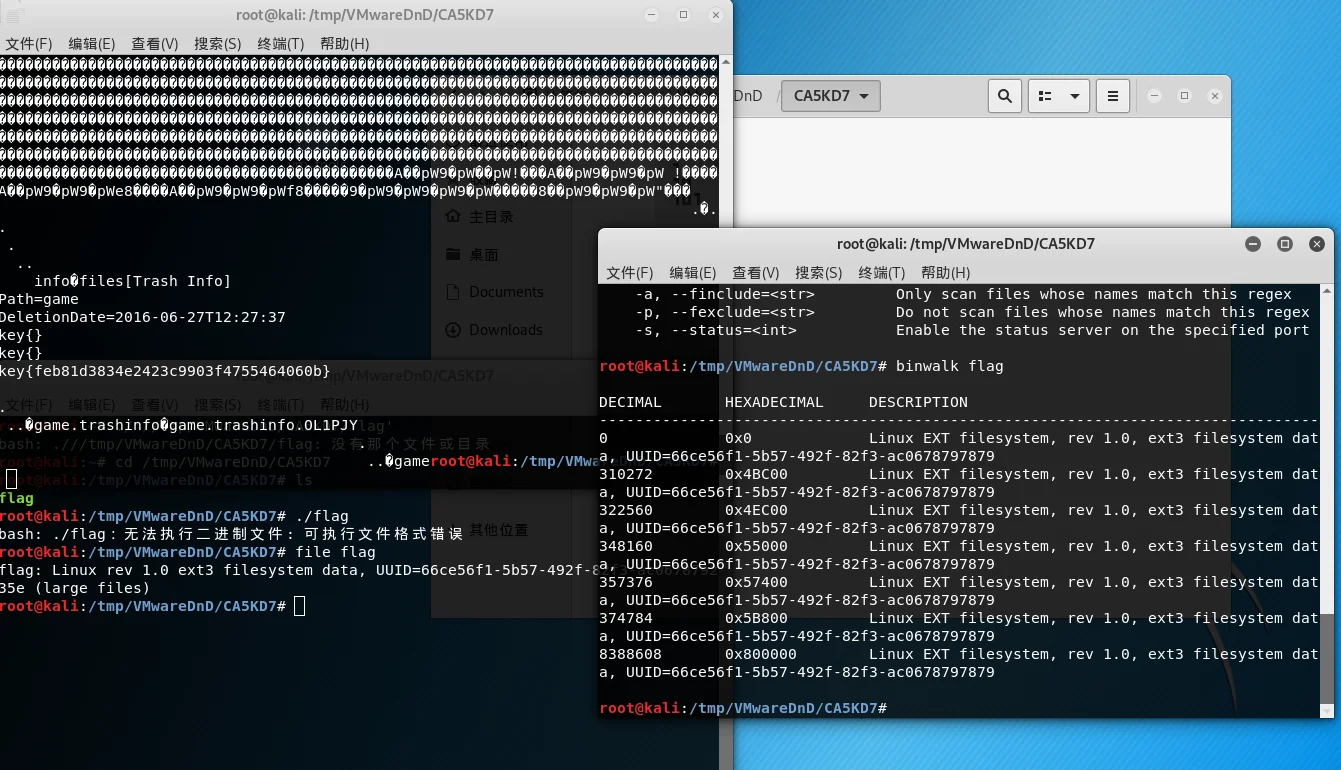The height and width of the screenshot is (770, 1341).
Task: Click the DESCRIPTION column header
Action: pyautogui.click(x=918, y=402)
